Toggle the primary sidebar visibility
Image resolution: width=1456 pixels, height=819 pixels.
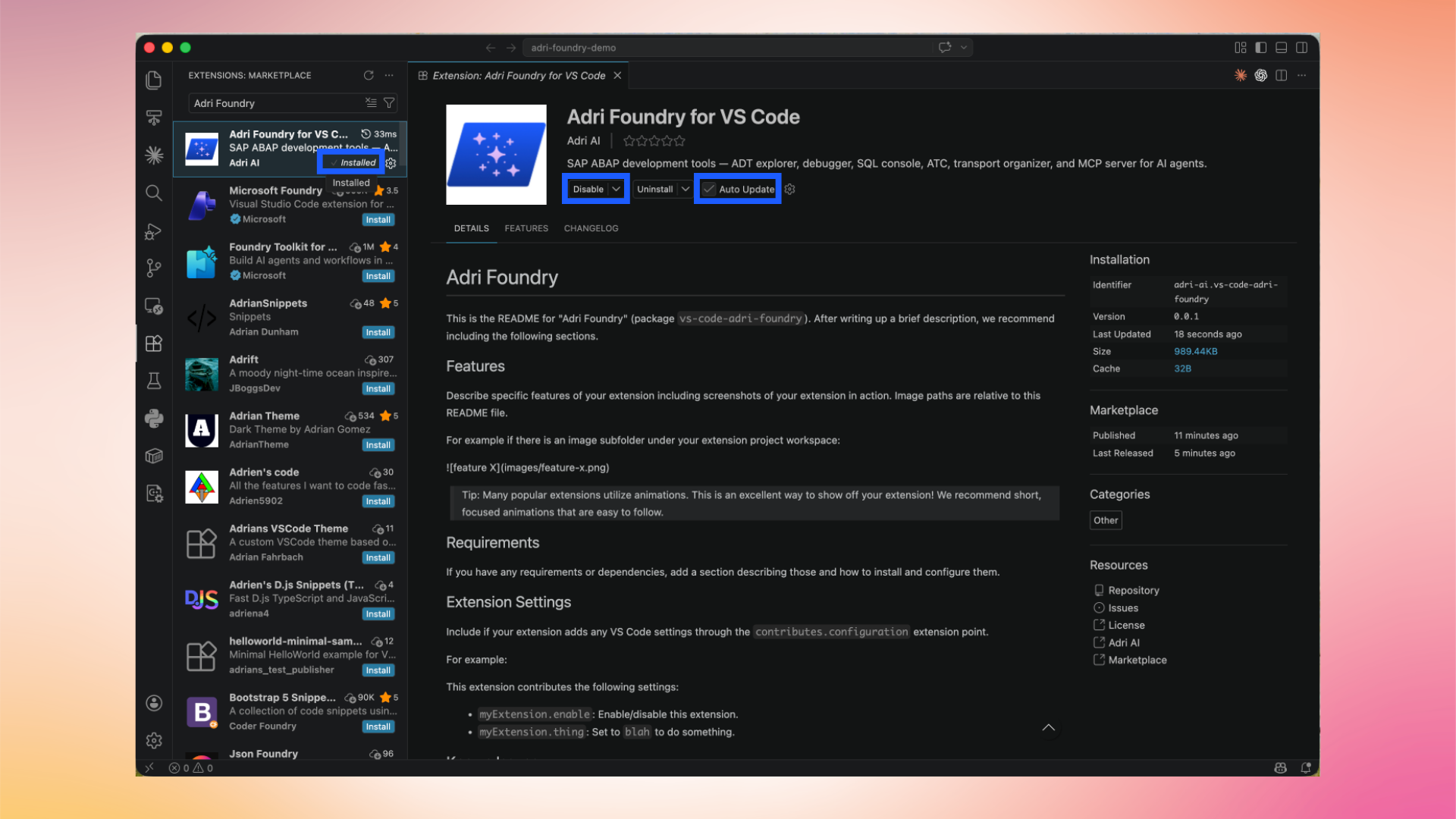1261,47
